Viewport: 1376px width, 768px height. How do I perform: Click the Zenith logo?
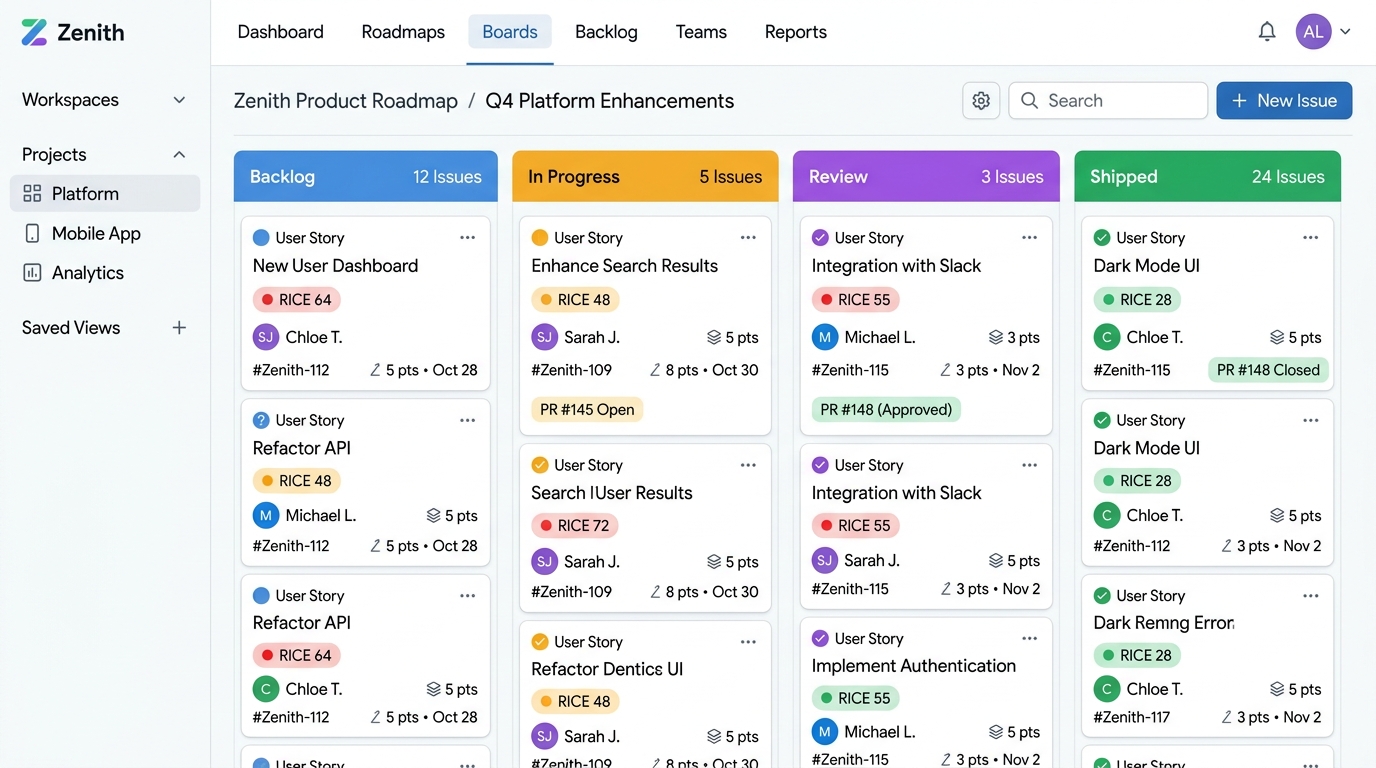[x=73, y=32]
